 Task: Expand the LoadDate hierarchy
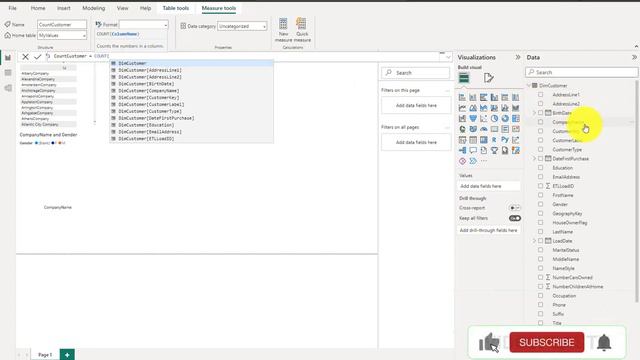click(534, 241)
